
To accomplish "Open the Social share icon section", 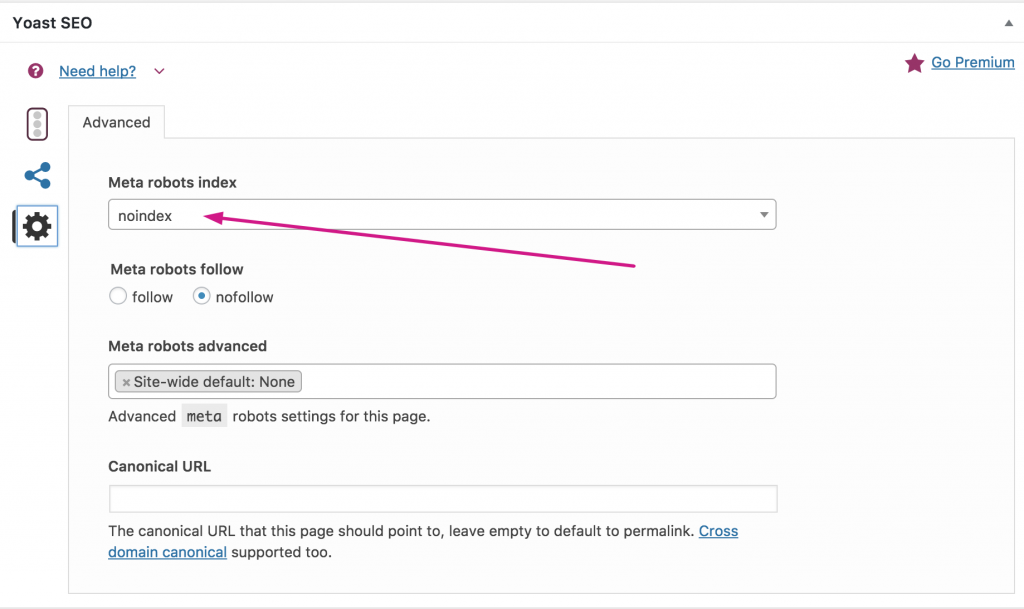I will [x=37, y=176].
